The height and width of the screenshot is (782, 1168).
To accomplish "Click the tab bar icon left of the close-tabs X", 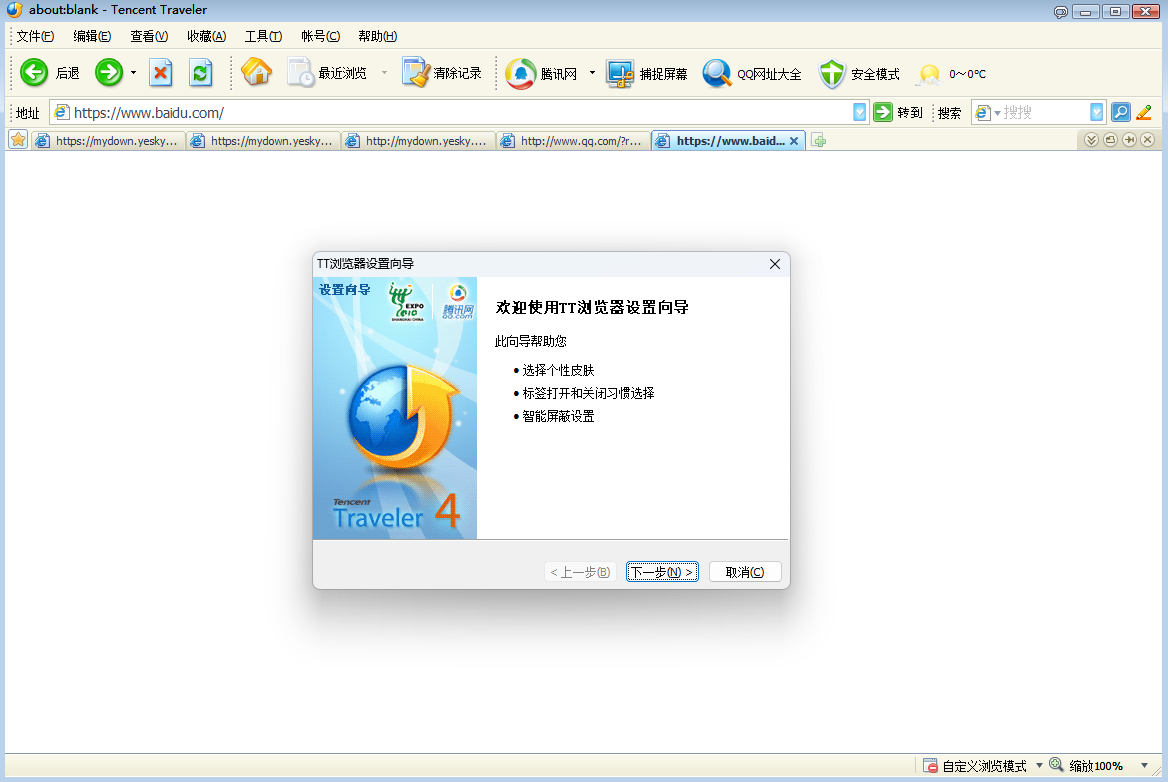I will point(1129,140).
